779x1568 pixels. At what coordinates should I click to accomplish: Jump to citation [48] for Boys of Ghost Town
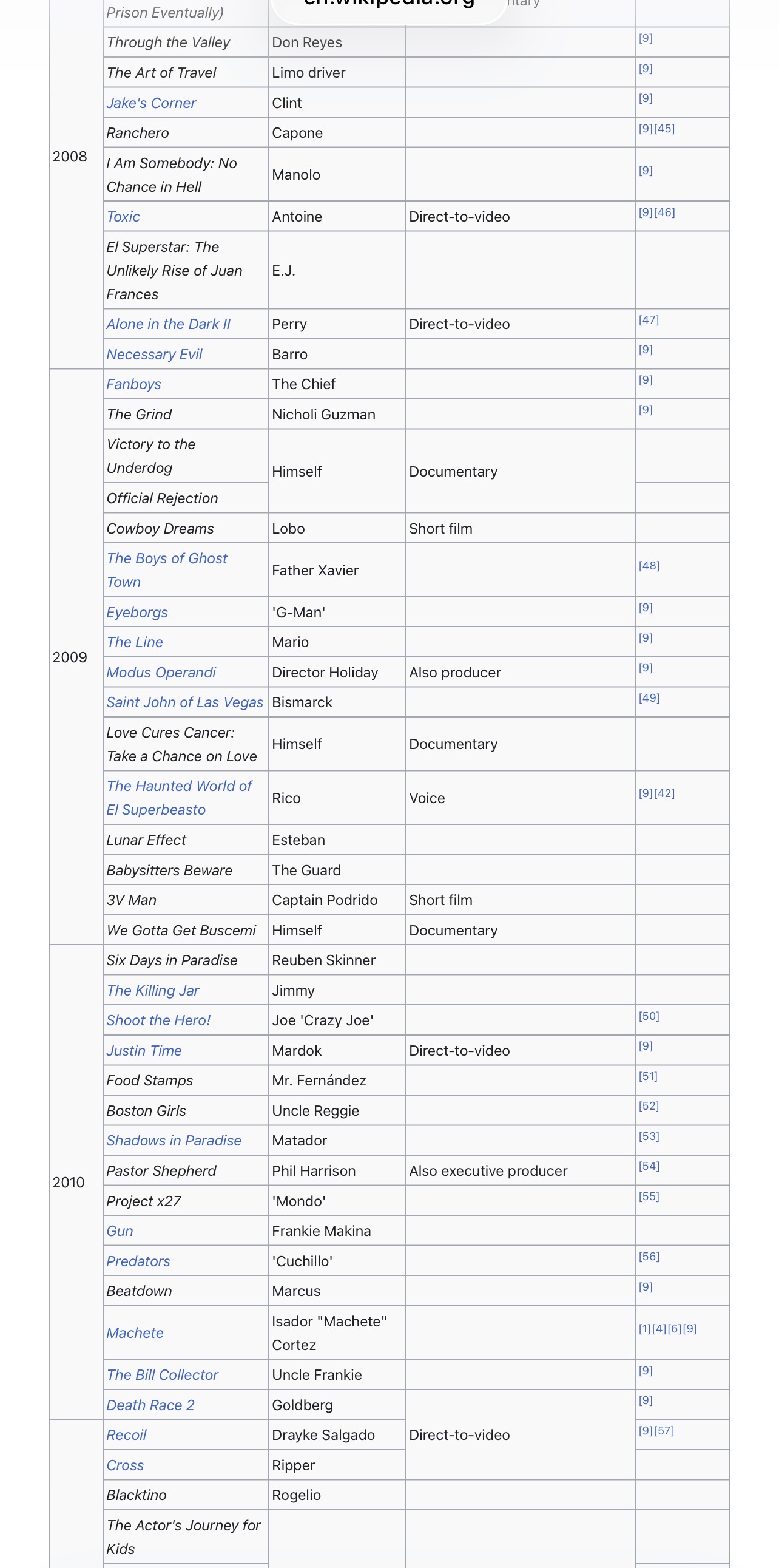click(x=649, y=566)
